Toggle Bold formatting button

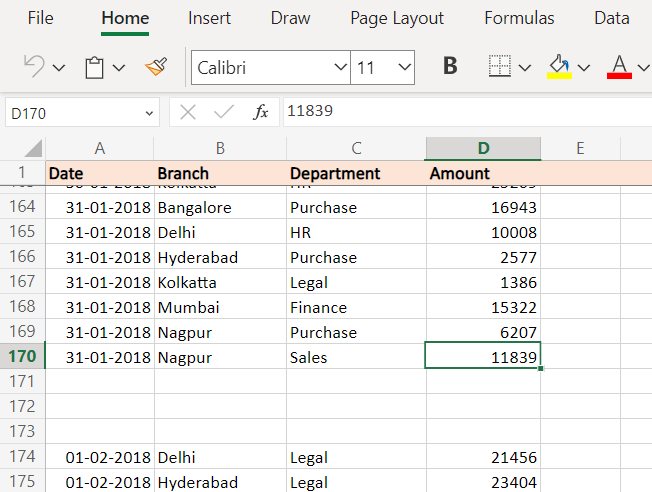point(450,66)
